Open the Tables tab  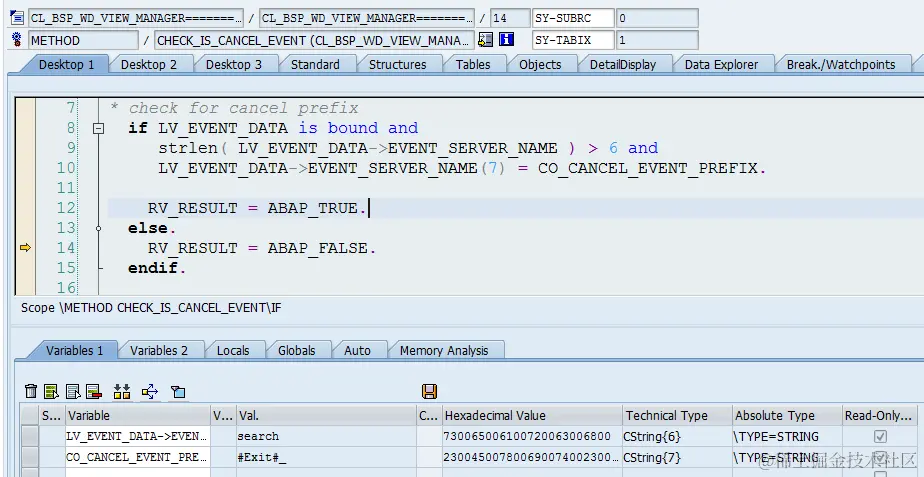pos(473,64)
